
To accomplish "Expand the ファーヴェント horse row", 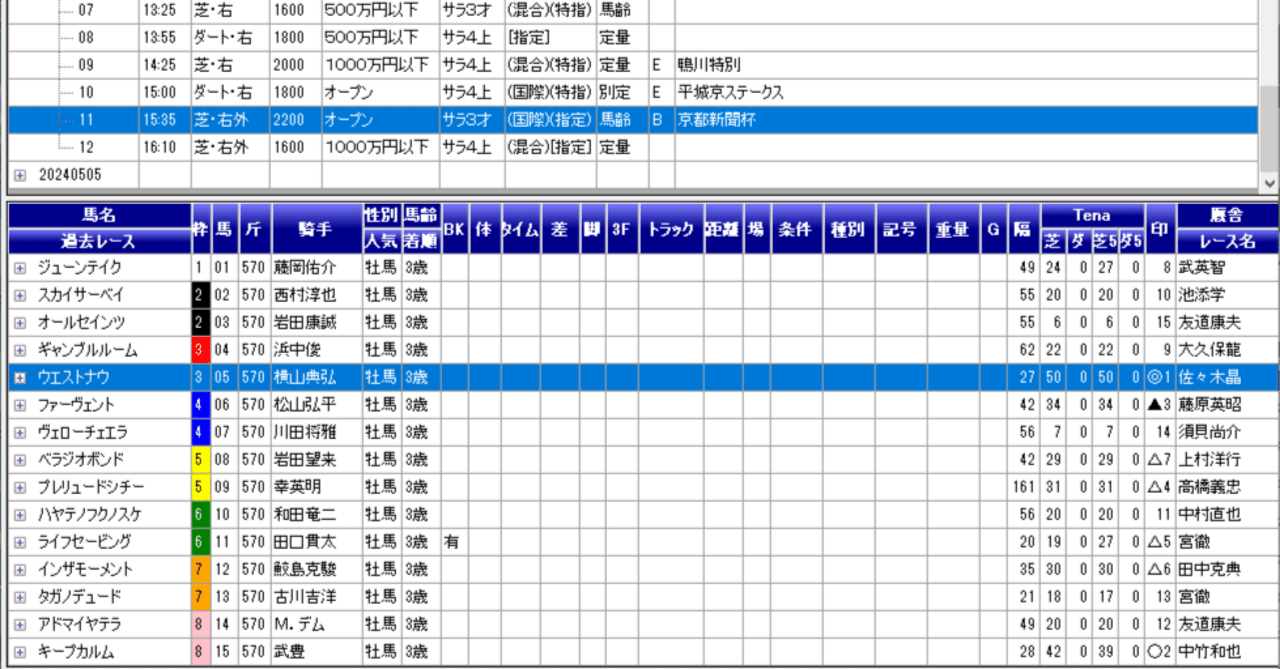I will coord(20,405).
